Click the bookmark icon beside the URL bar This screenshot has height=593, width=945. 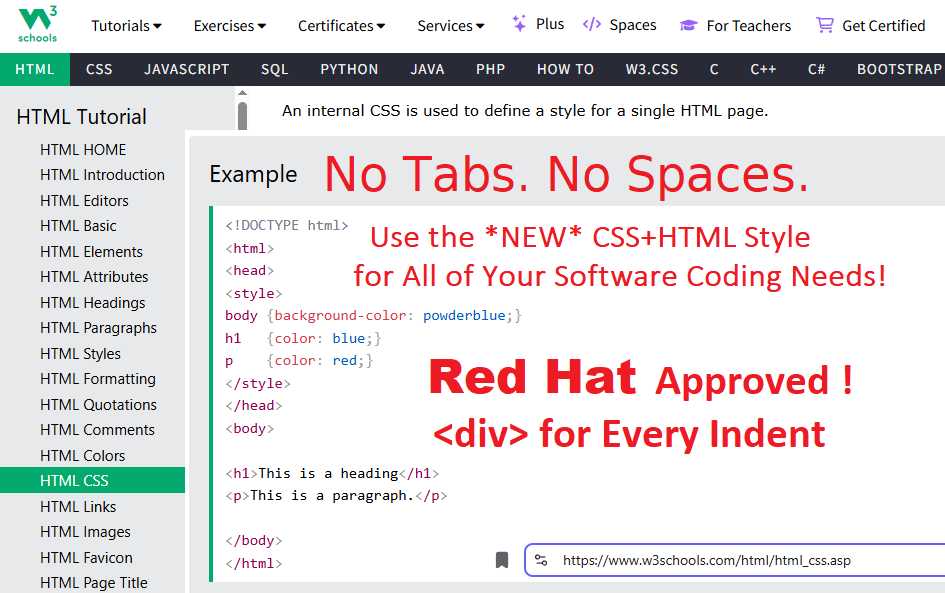(x=501, y=560)
